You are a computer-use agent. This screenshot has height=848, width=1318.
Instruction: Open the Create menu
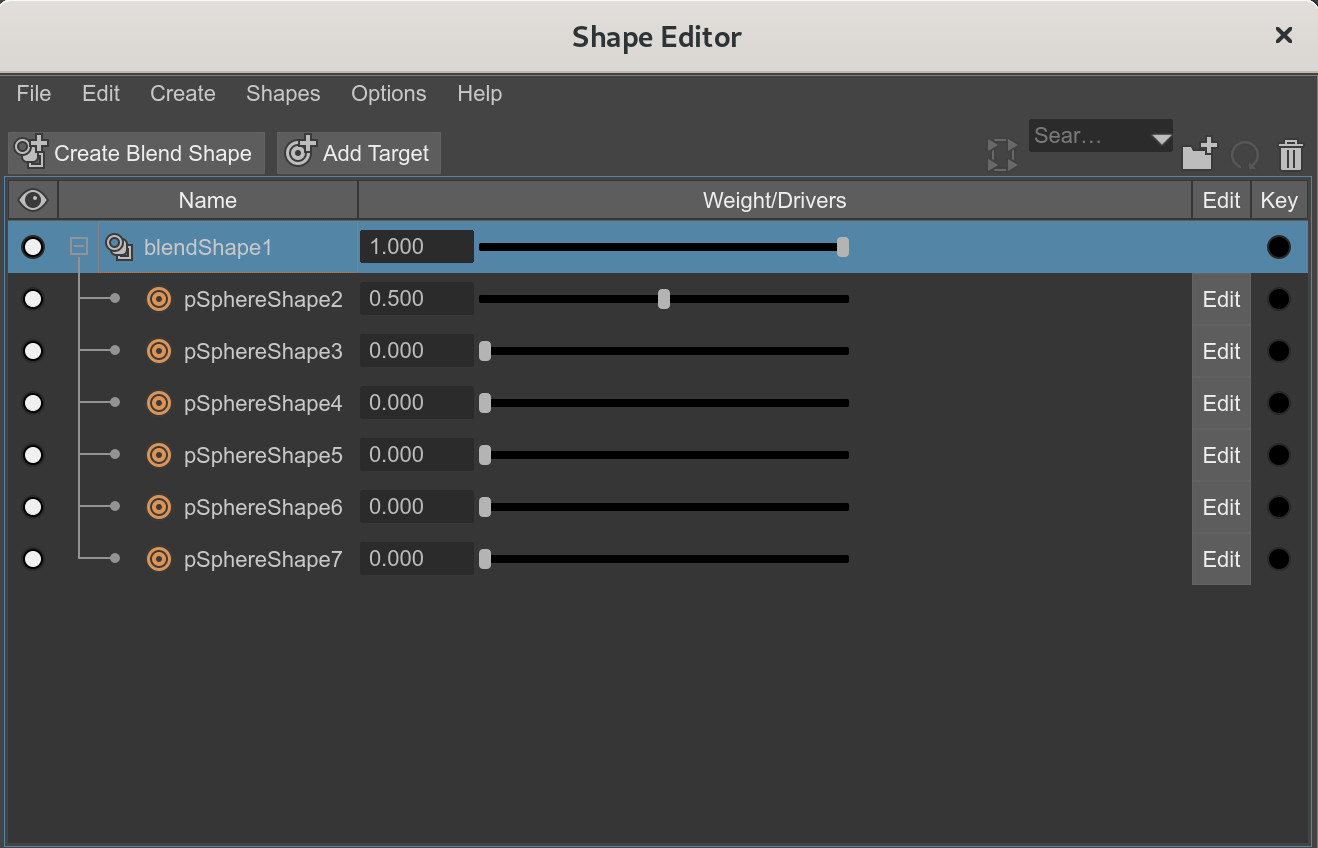[183, 94]
